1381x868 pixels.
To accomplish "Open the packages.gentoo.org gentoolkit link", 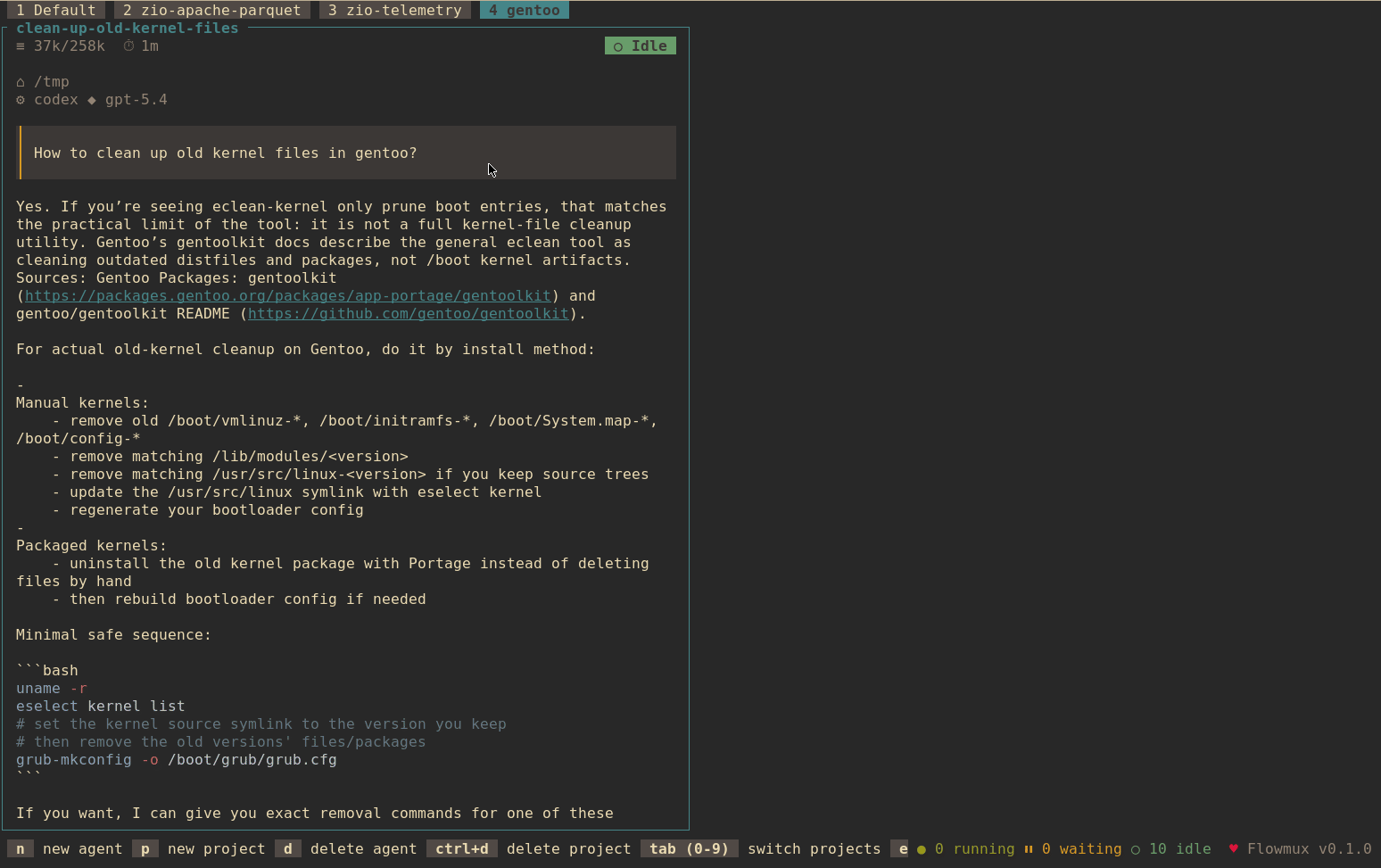I will tap(288, 296).
